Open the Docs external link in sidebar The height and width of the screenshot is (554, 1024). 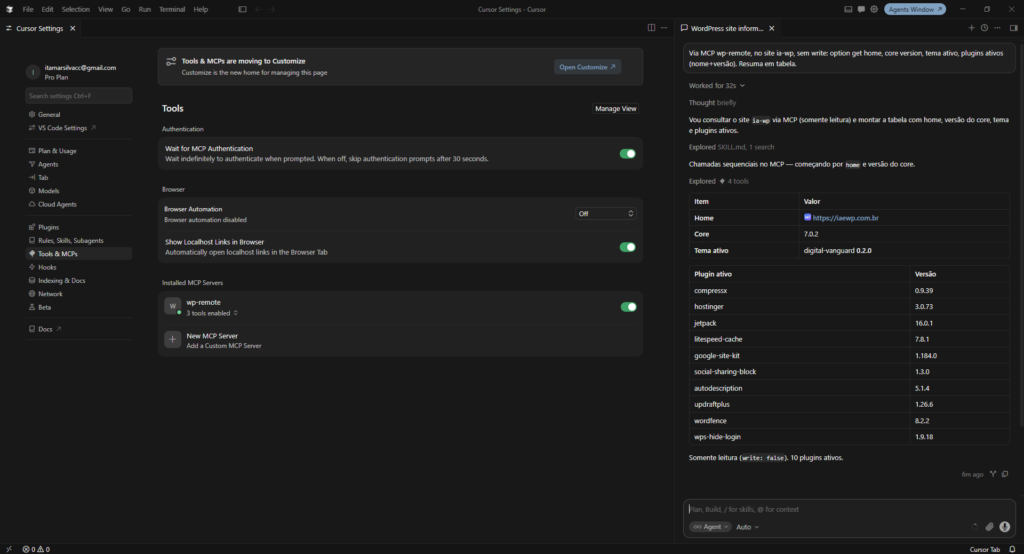click(45, 329)
